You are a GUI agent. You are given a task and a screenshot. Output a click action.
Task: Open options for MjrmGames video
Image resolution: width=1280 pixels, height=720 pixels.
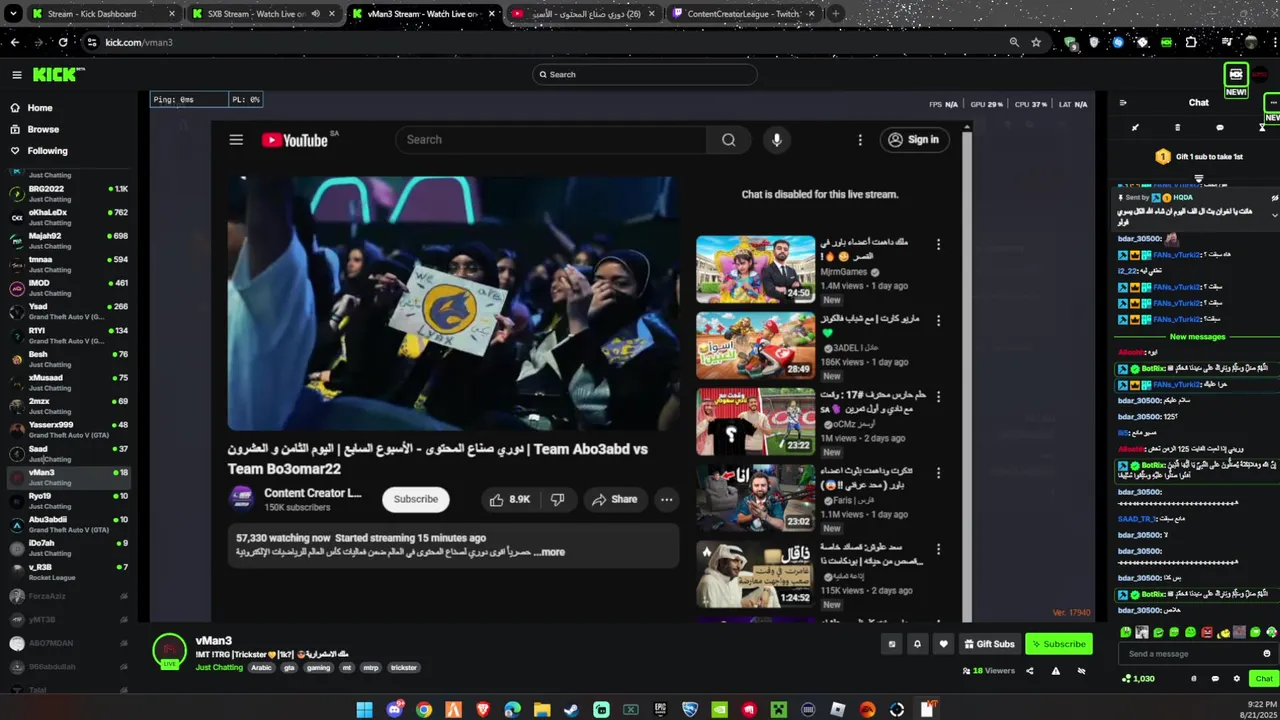point(938,244)
